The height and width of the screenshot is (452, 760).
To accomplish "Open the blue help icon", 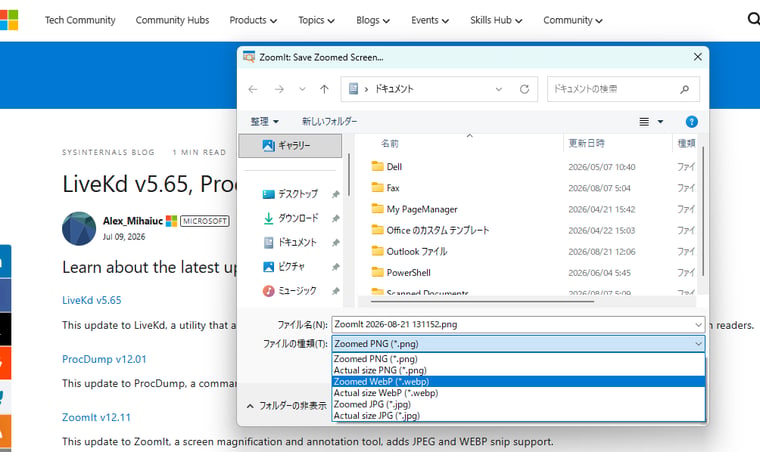I will (x=692, y=122).
